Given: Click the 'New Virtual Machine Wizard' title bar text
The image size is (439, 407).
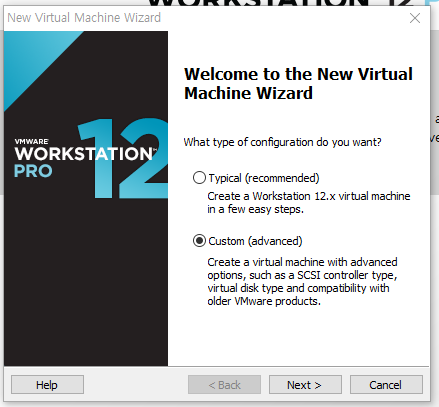Looking at the screenshot, I should (x=84, y=18).
